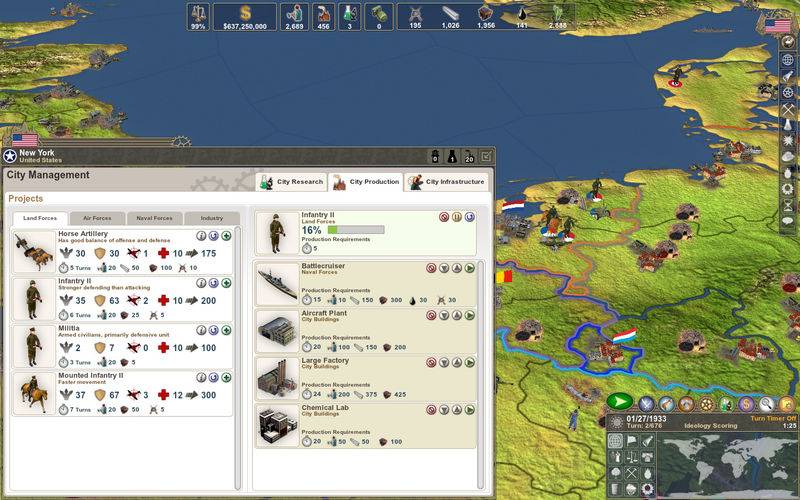
Task: Select the Naval Forces tab
Action: [x=154, y=218]
